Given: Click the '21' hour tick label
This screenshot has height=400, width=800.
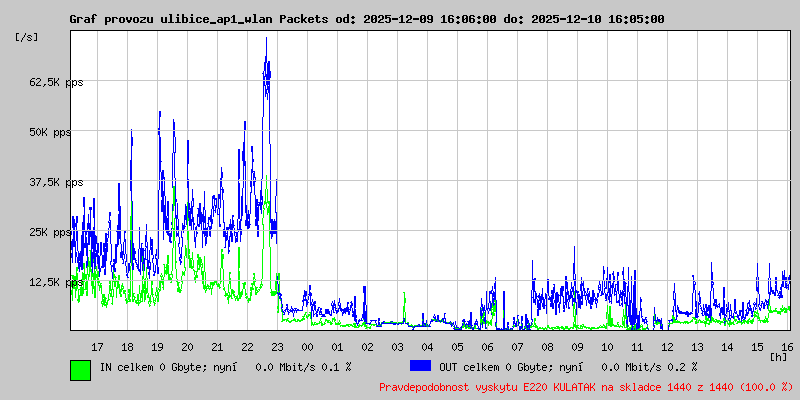Looking at the screenshot, I should (x=217, y=347).
